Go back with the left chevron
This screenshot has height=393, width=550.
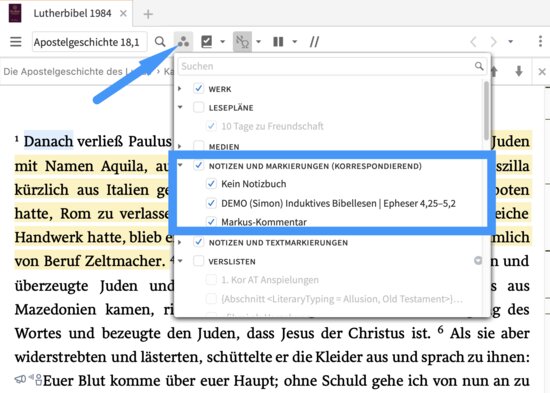[x=474, y=42]
